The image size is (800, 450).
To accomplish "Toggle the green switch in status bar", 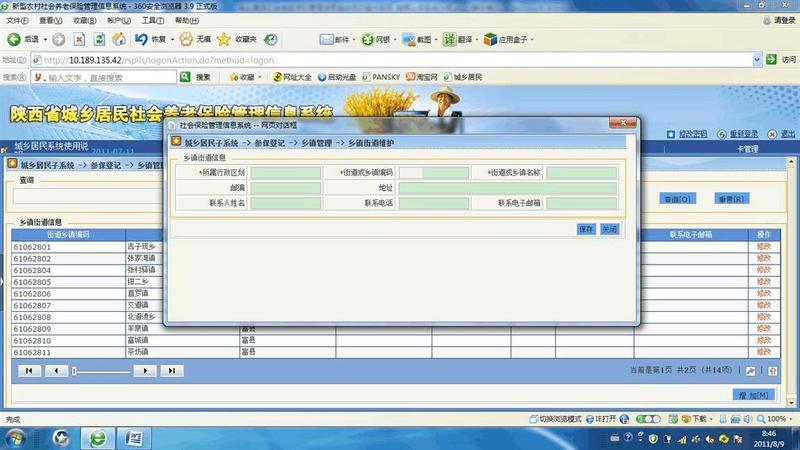I will (648, 419).
